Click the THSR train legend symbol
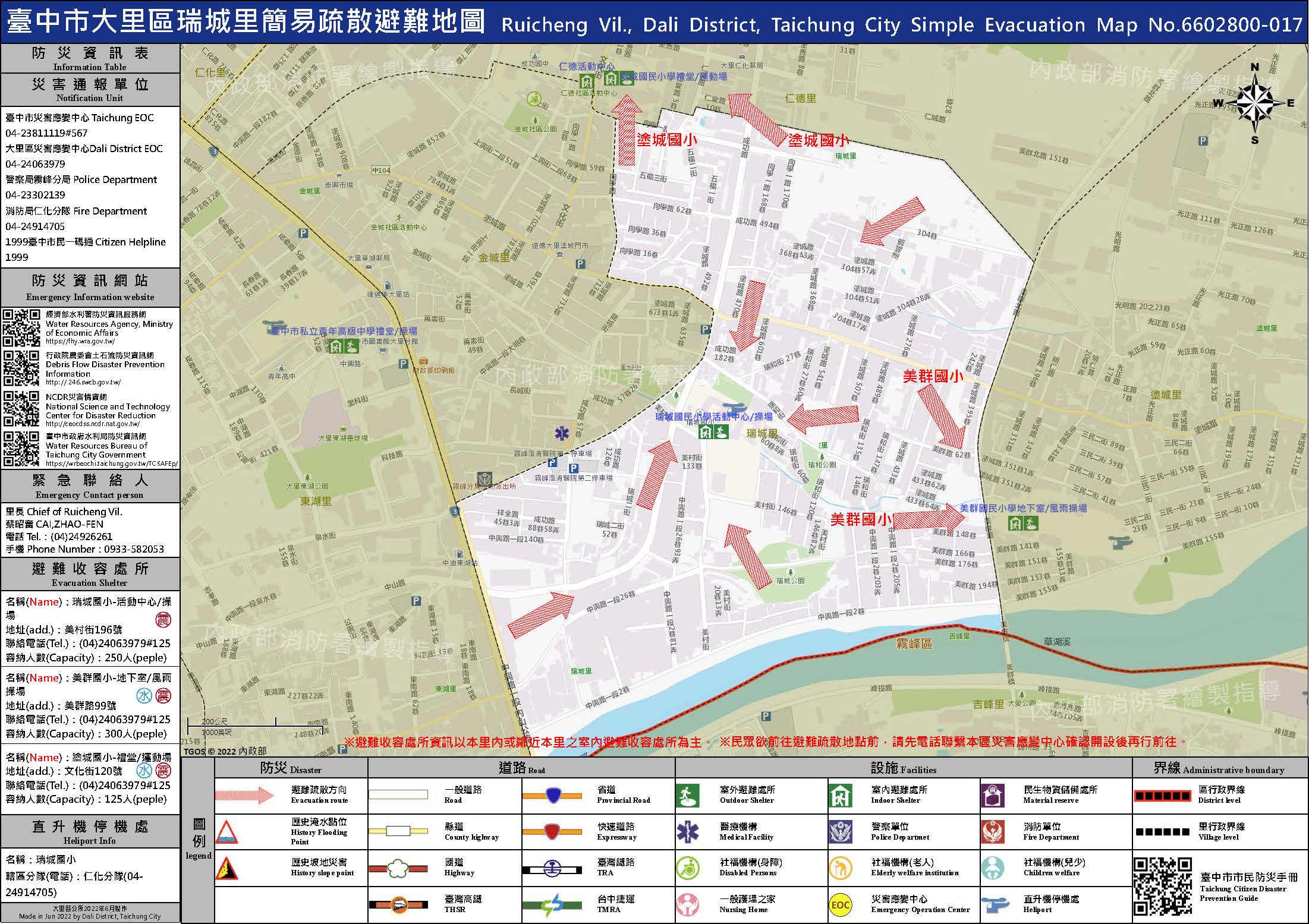Viewport: 1309px width, 924px height. 398,905
